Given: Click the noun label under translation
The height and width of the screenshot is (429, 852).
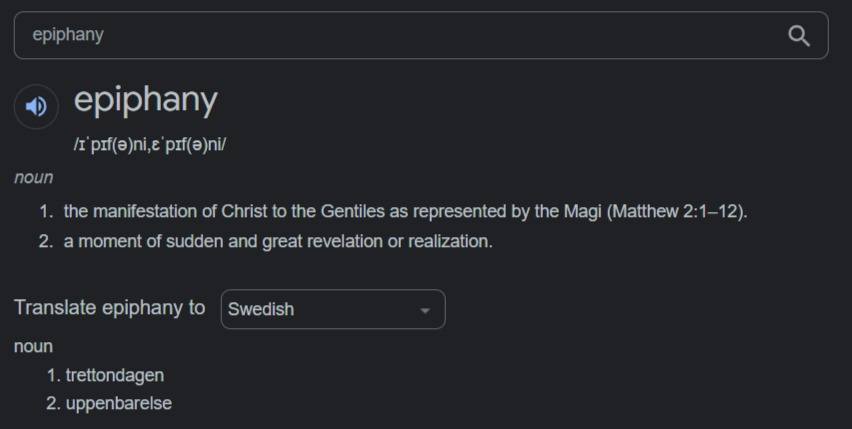Looking at the screenshot, I should pos(34,346).
